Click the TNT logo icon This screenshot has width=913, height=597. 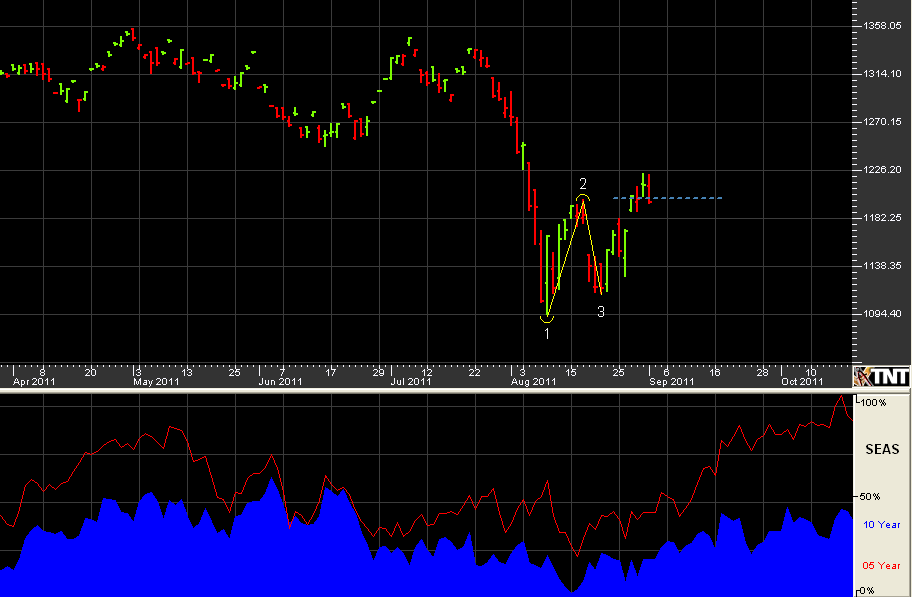pyautogui.click(x=881, y=377)
